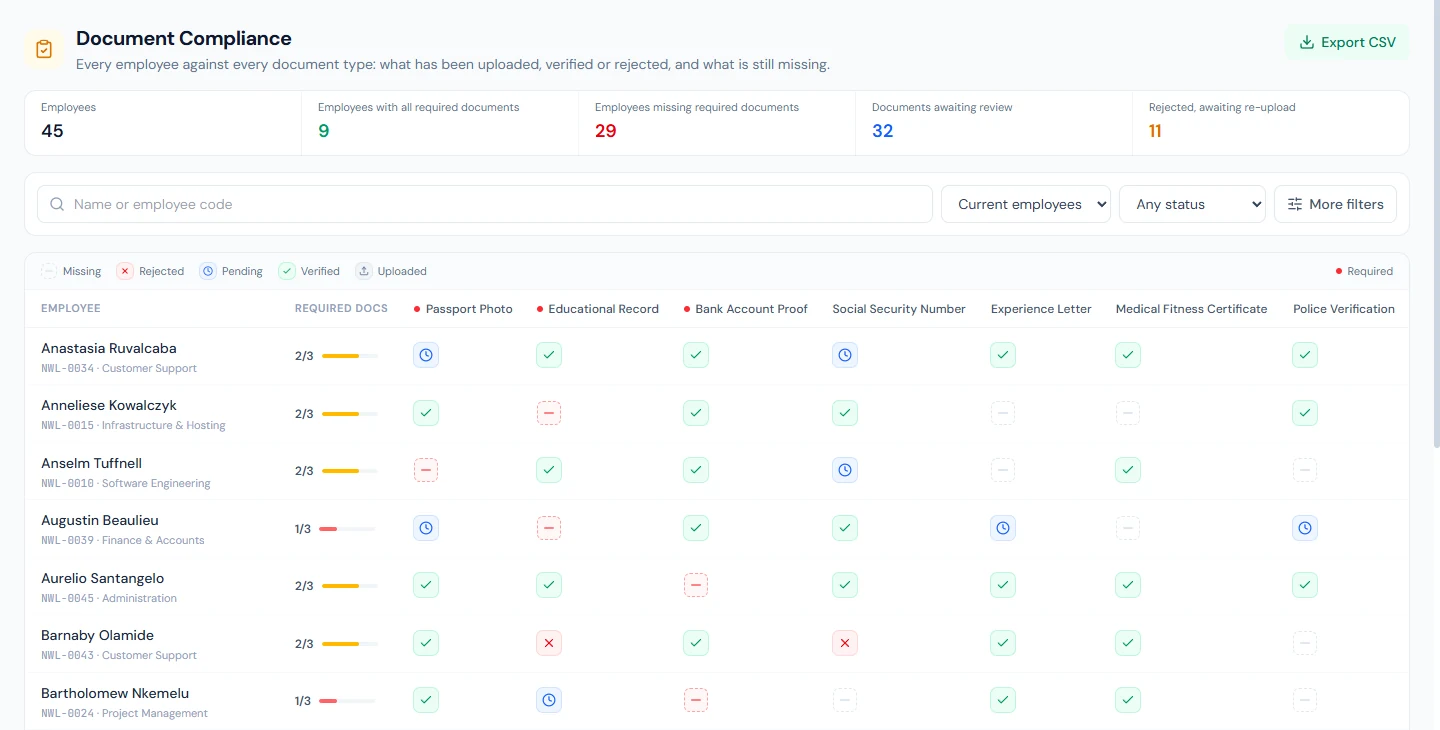1440x730 pixels.
Task: Click the Export CSV button
Action: click(1347, 42)
